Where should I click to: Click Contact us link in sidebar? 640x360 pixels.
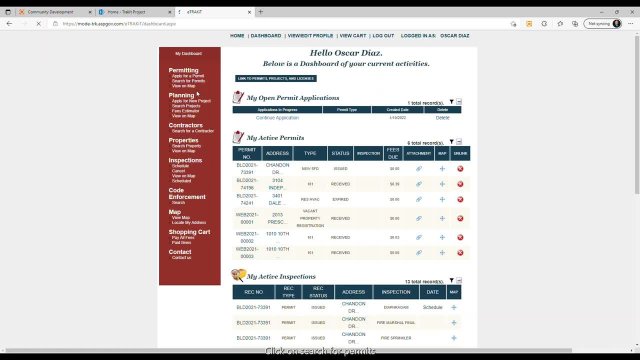pos(181,258)
